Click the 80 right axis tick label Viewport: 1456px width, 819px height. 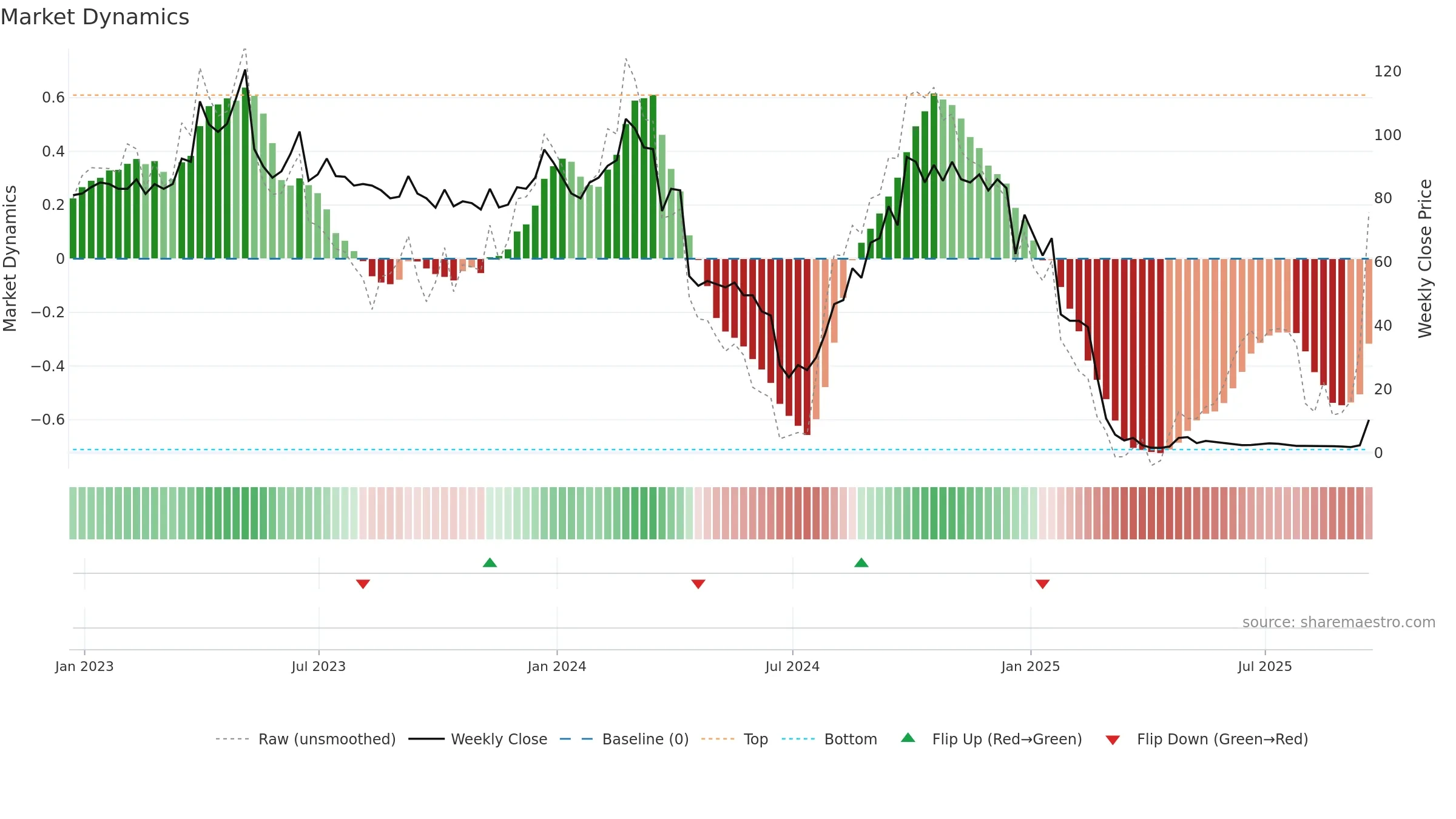1383,198
